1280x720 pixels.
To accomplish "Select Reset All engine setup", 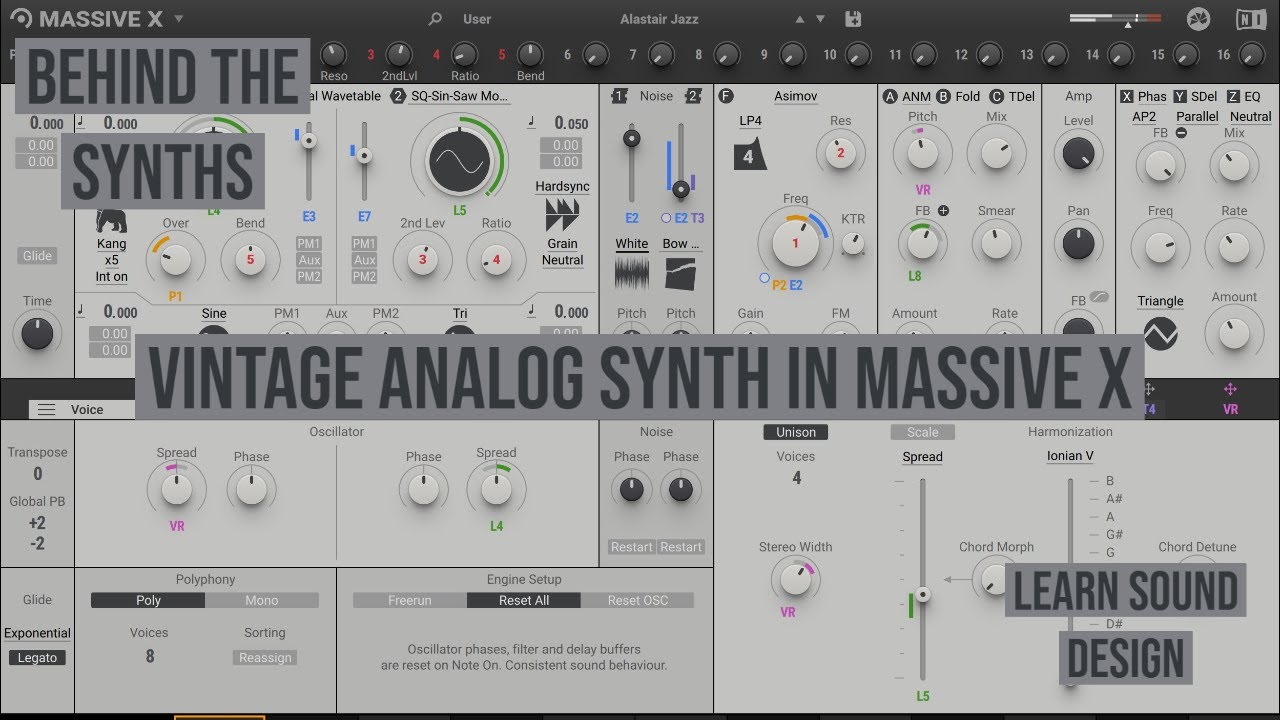I will pos(524,600).
